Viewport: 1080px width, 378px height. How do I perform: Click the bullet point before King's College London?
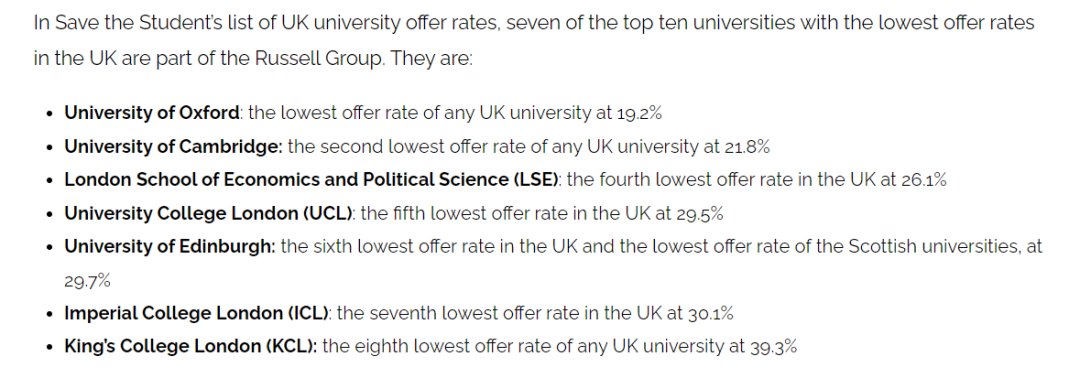point(49,348)
